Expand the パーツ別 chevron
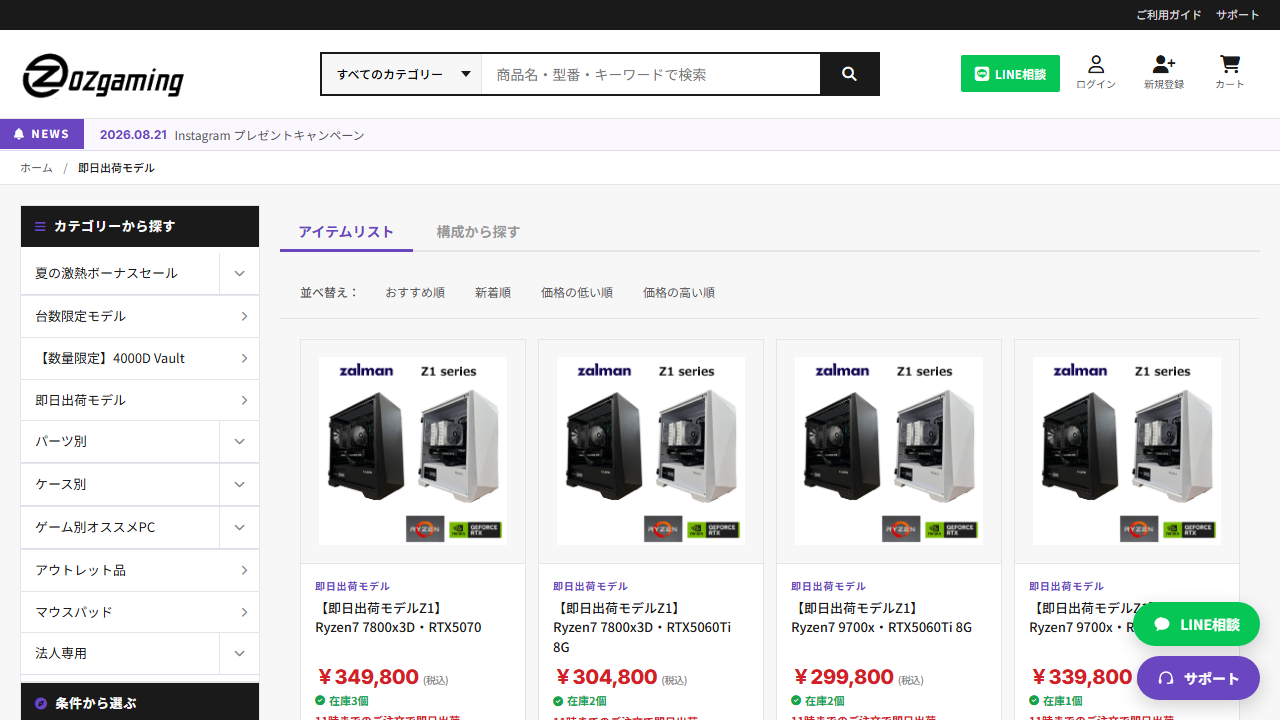 pyautogui.click(x=239, y=441)
